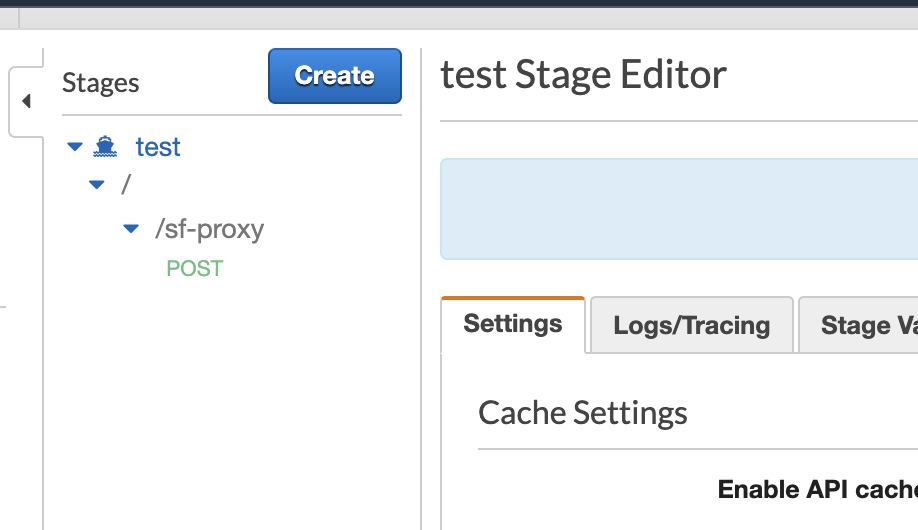Click the Enable API cache label
Viewport: 918px width, 530px height.
click(817, 490)
